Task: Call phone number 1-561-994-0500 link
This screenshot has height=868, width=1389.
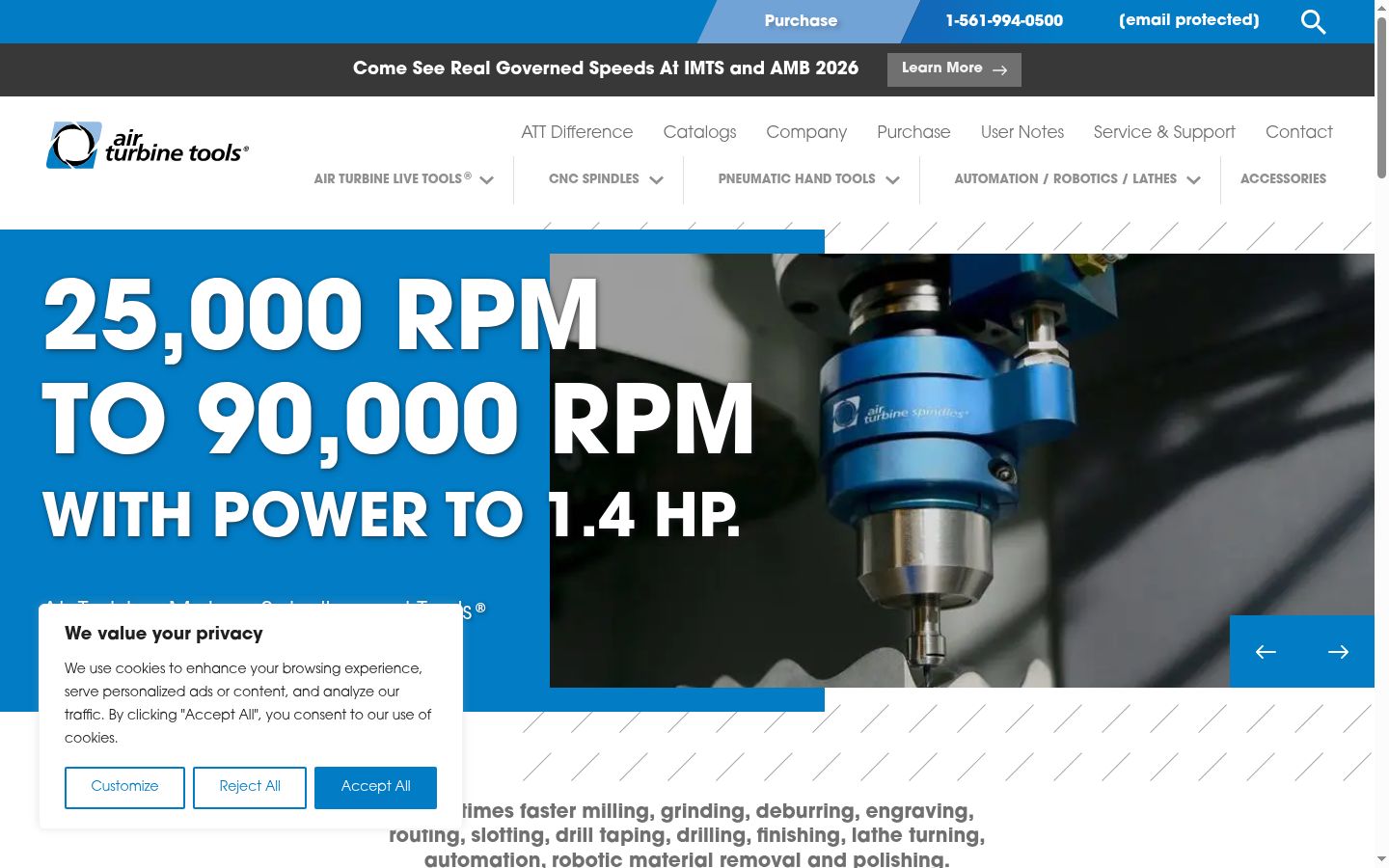Action: [1004, 20]
